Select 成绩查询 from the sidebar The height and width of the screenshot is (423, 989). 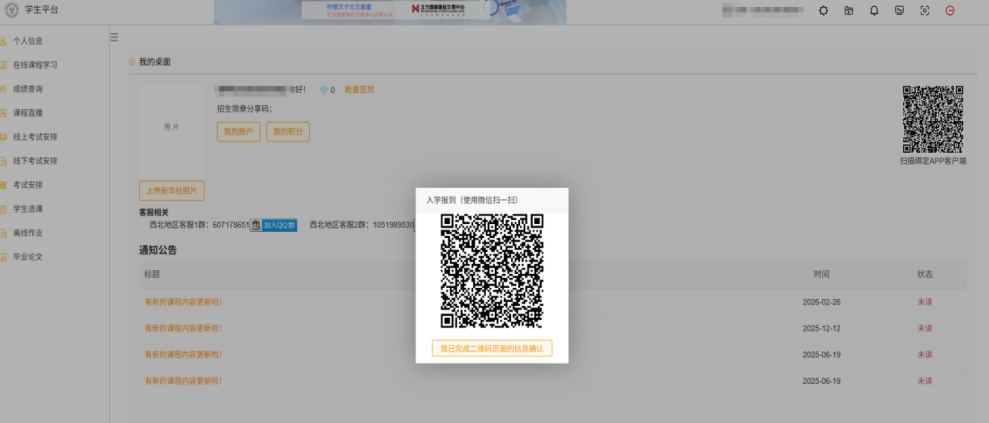28,89
